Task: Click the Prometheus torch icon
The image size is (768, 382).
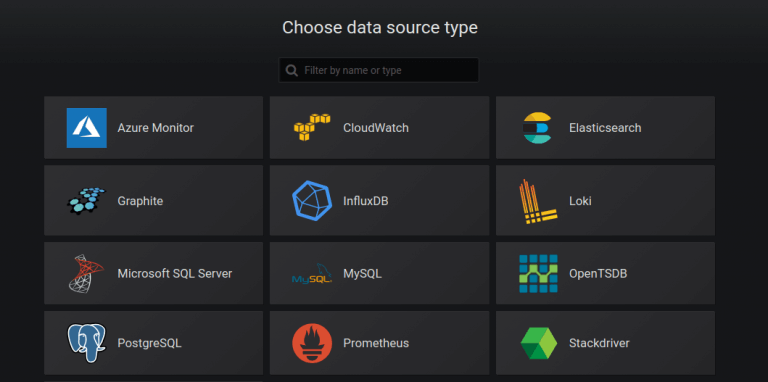Action: pyautogui.click(x=312, y=343)
